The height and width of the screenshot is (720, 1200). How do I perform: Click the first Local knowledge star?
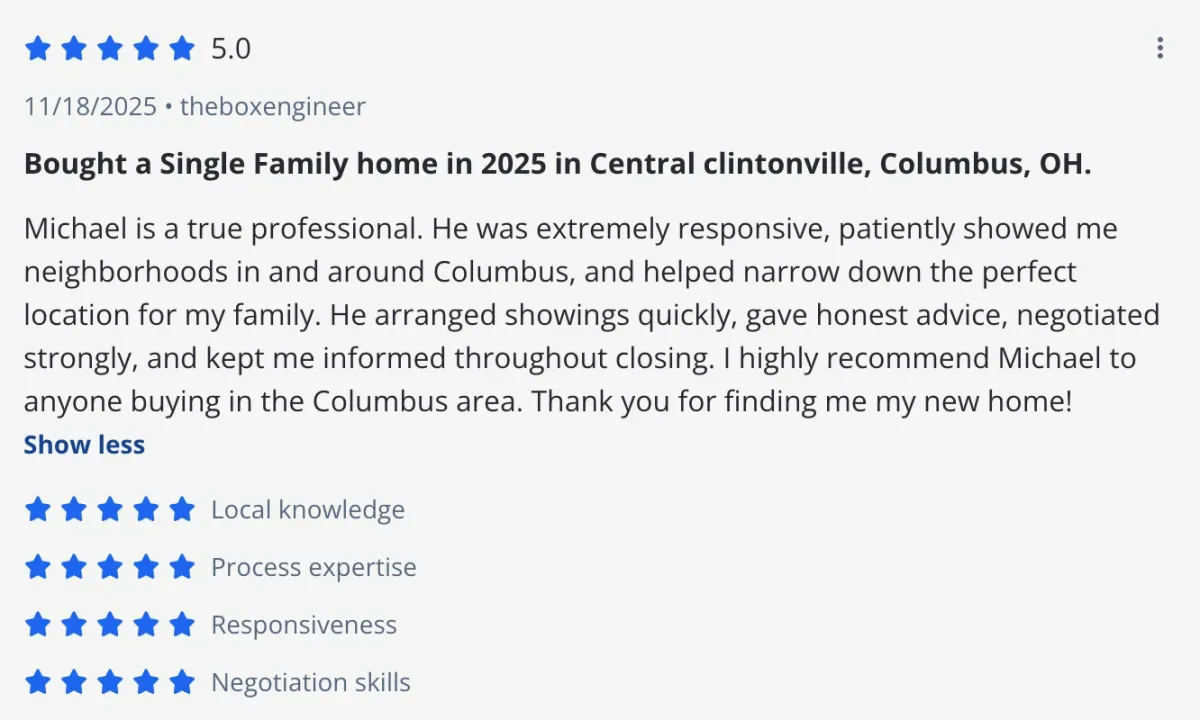37,510
